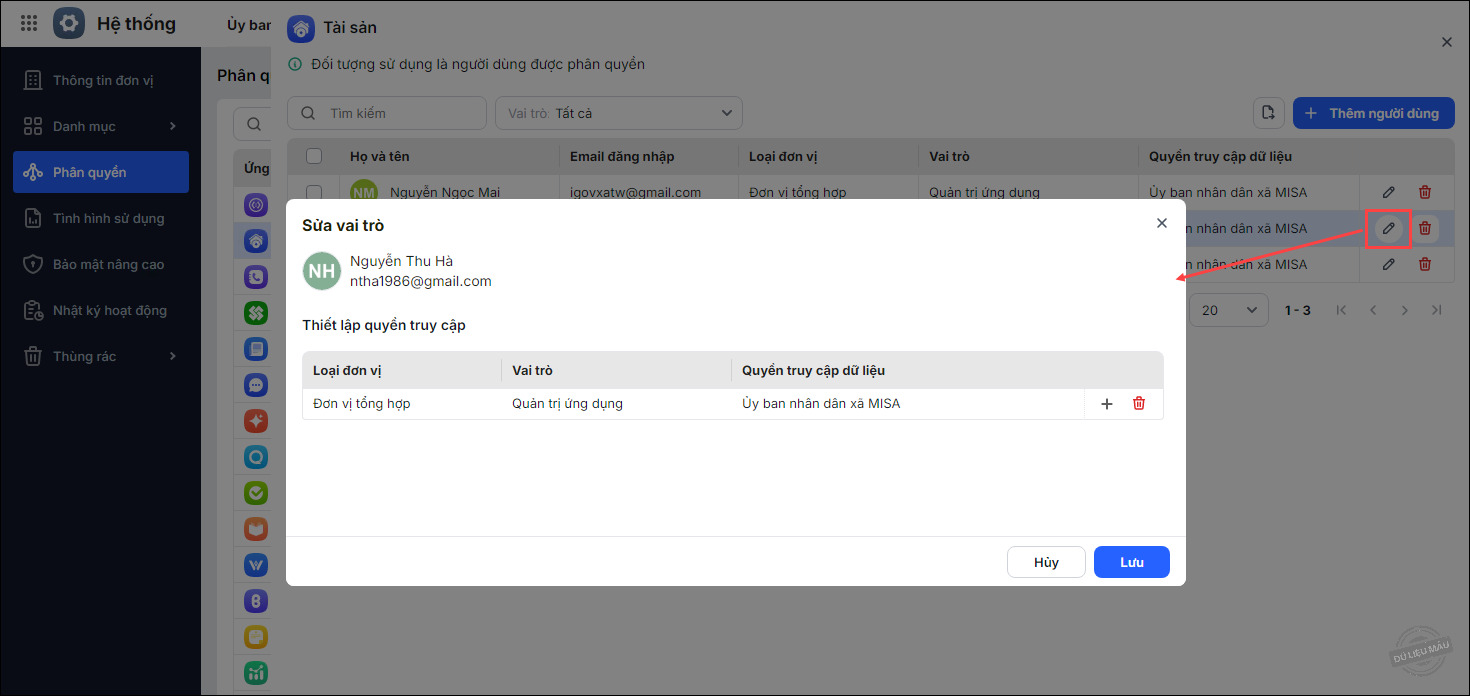Open Bảo mật nâng cao menu
Viewport: 1470px width, 696px height.
pyautogui.click(x=101, y=264)
